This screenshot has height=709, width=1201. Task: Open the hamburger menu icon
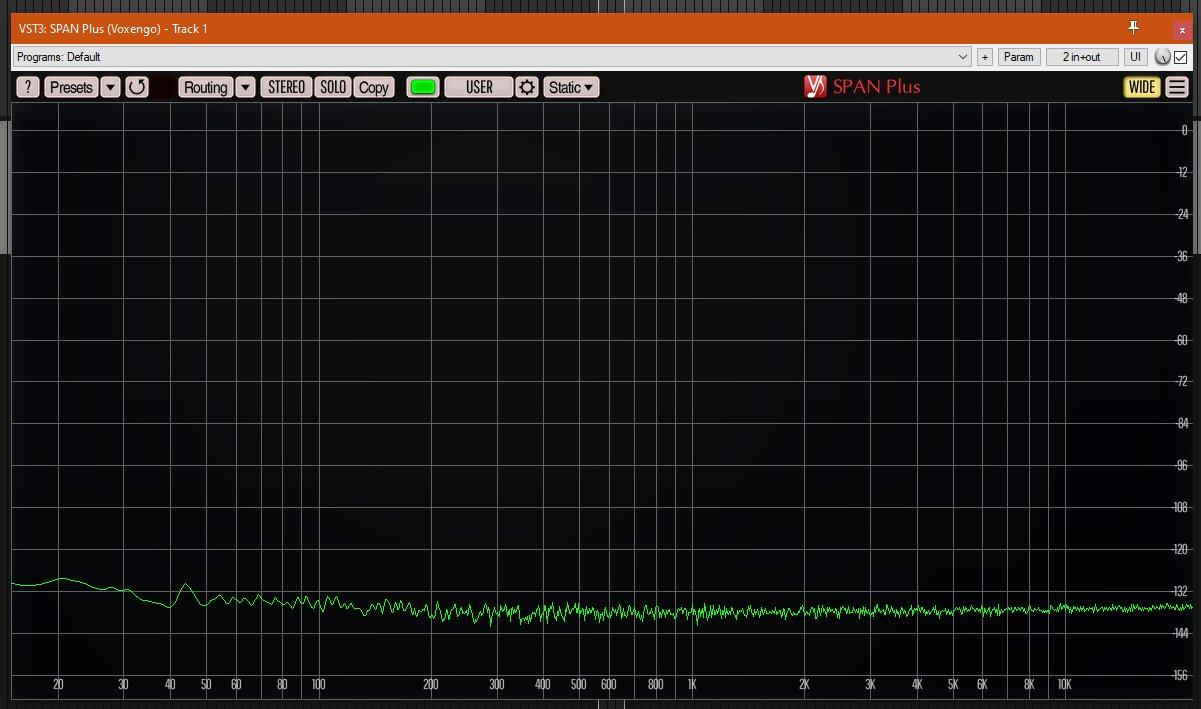1177,87
